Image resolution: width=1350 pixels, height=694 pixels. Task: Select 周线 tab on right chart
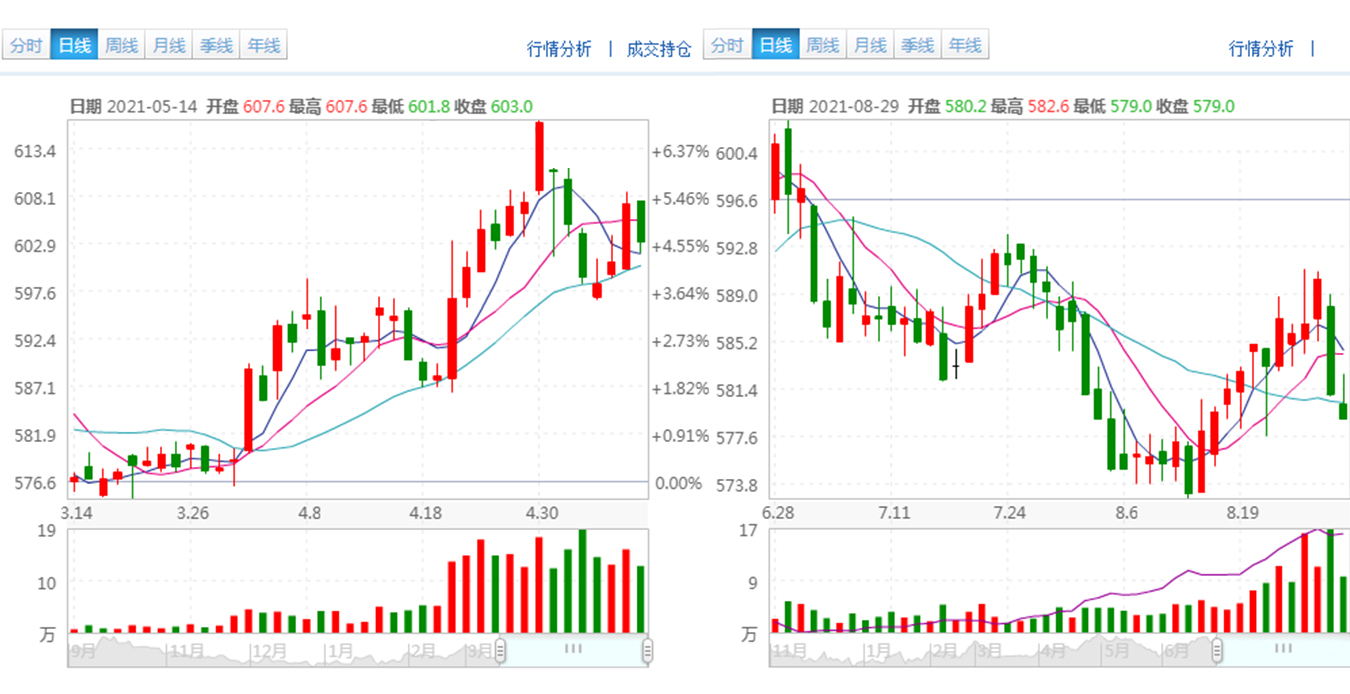click(x=823, y=46)
